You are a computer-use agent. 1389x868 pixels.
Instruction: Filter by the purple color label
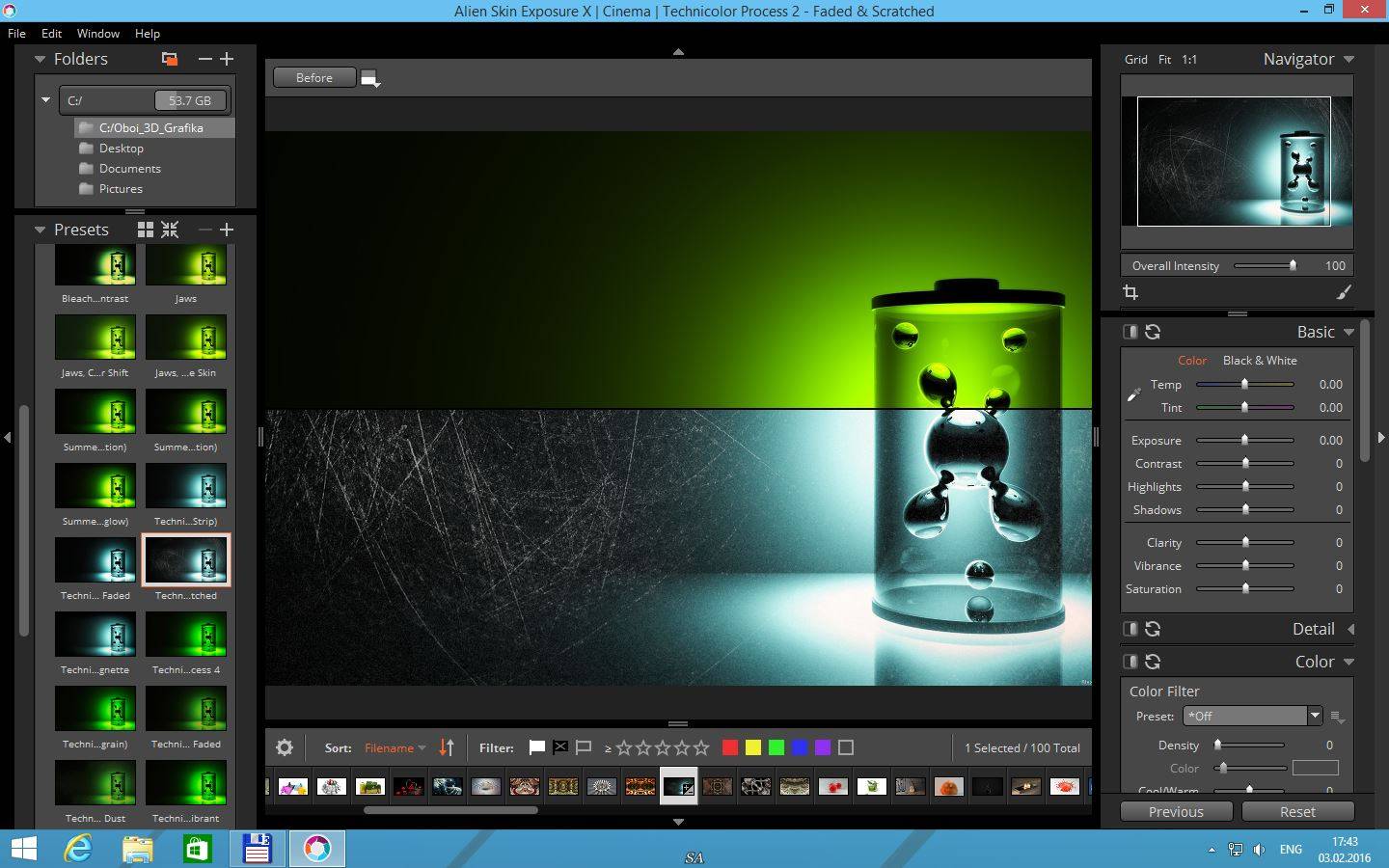coord(823,747)
